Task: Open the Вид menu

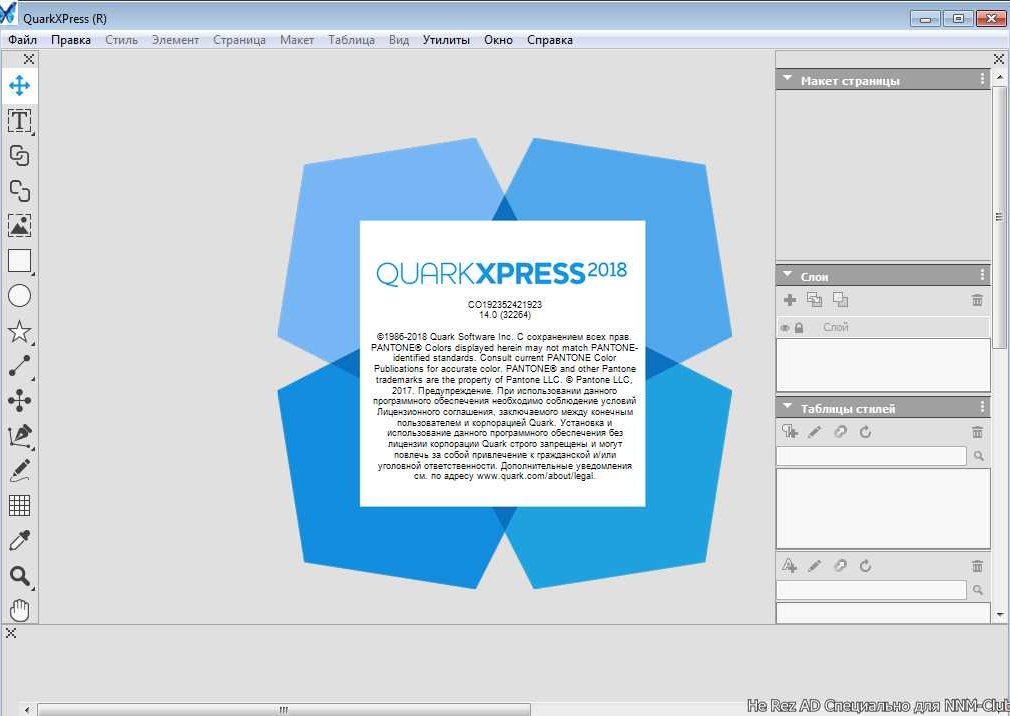Action: (399, 40)
